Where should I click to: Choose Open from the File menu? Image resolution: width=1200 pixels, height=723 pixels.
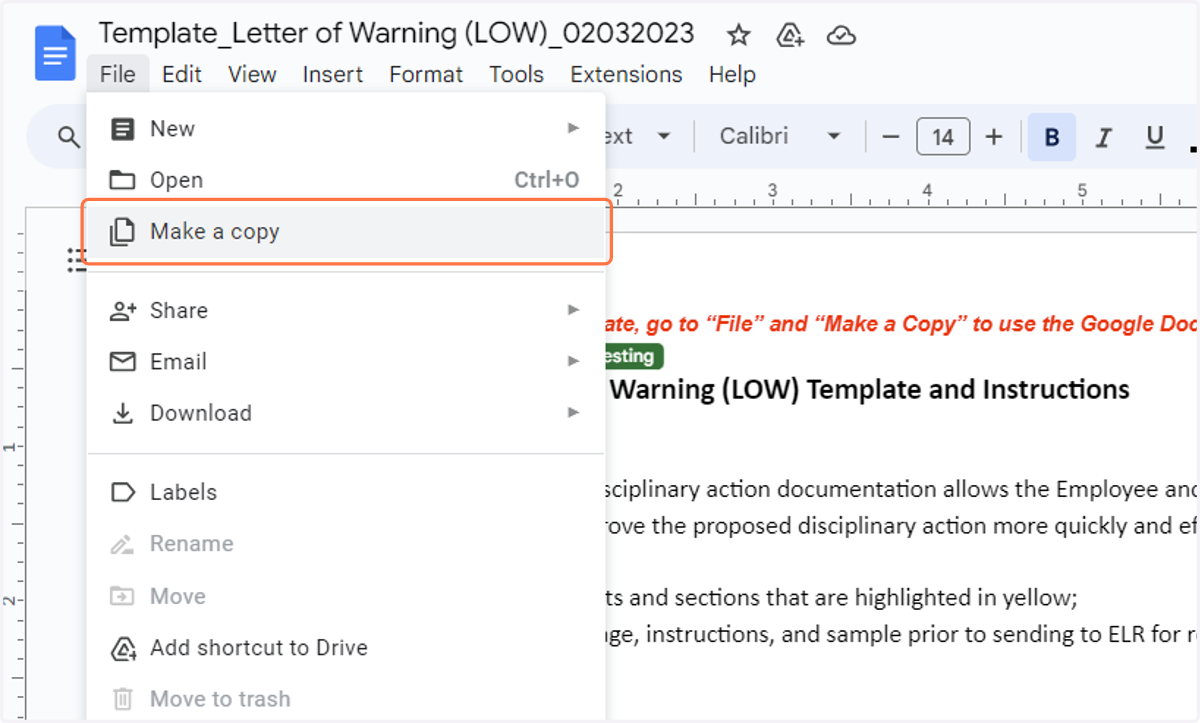click(x=346, y=180)
